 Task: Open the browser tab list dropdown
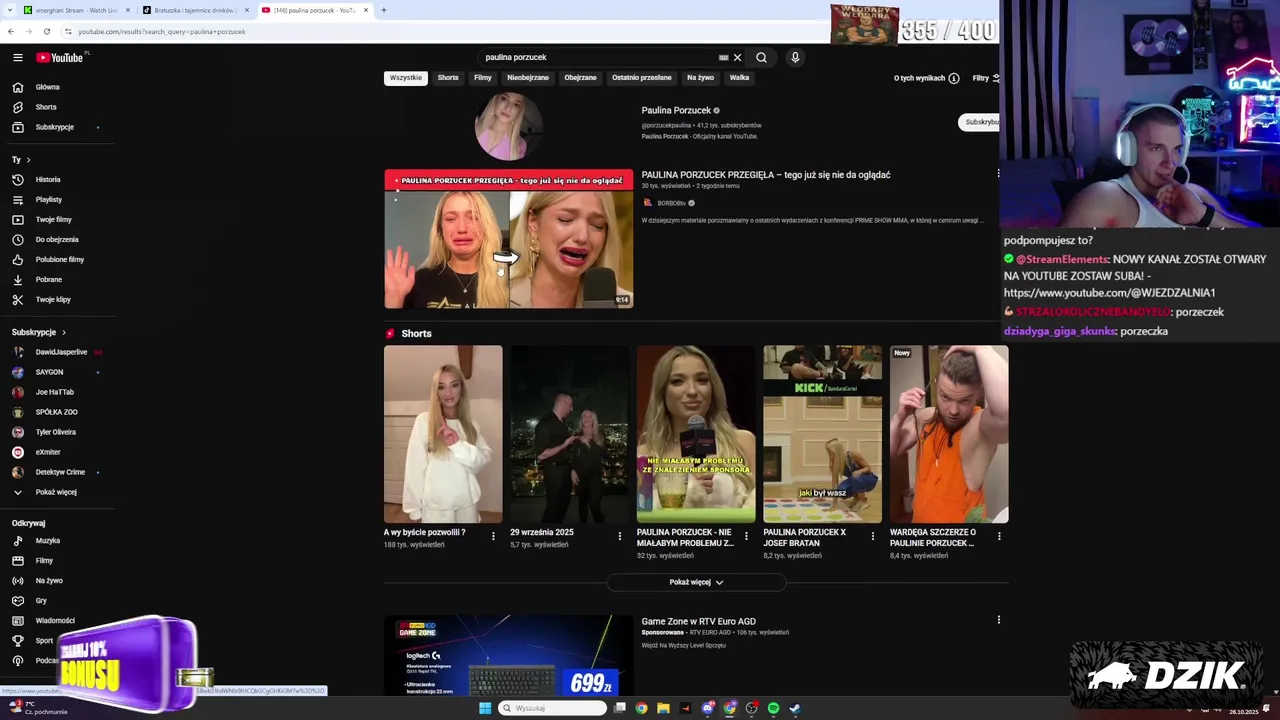10,10
